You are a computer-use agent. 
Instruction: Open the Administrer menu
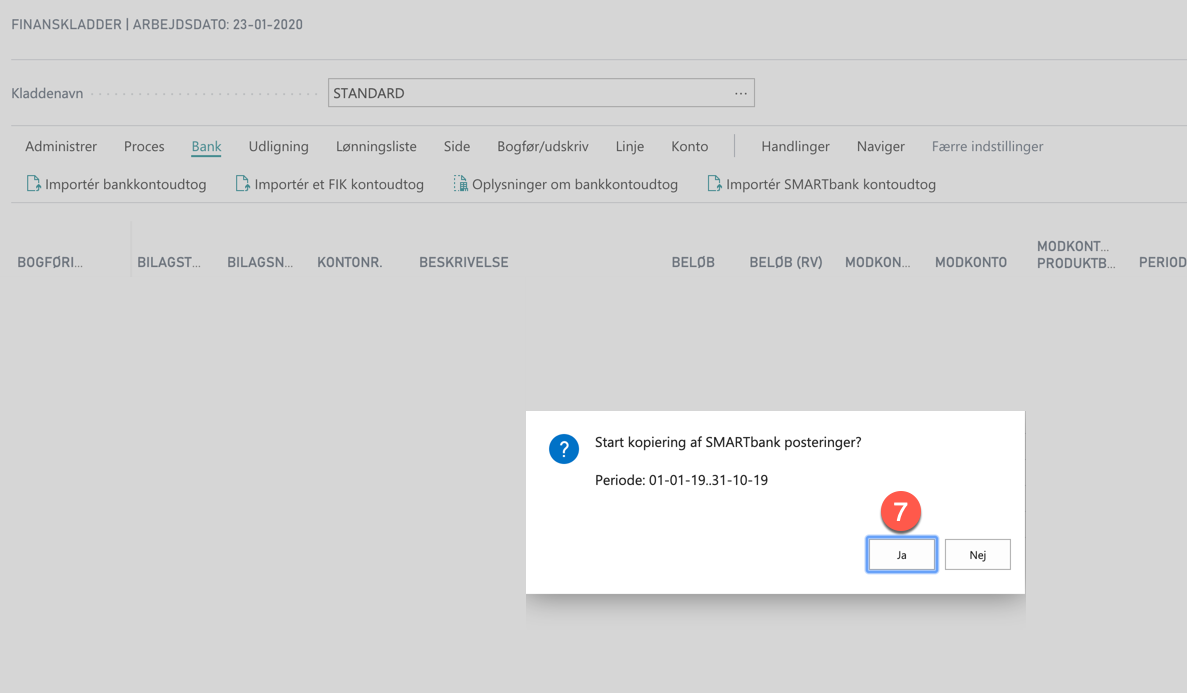click(x=61, y=146)
